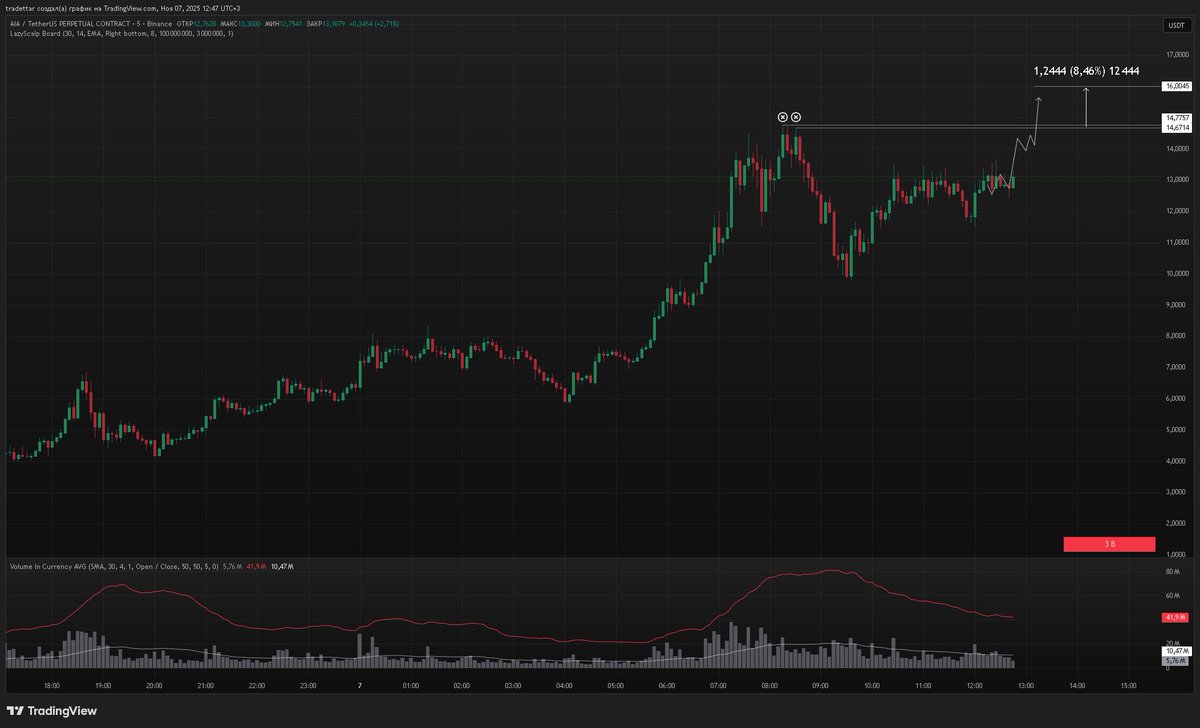This screenshot has width=1200, height=728.
Task: Click the 04:00 time axis label
Action: pos(564,686)
